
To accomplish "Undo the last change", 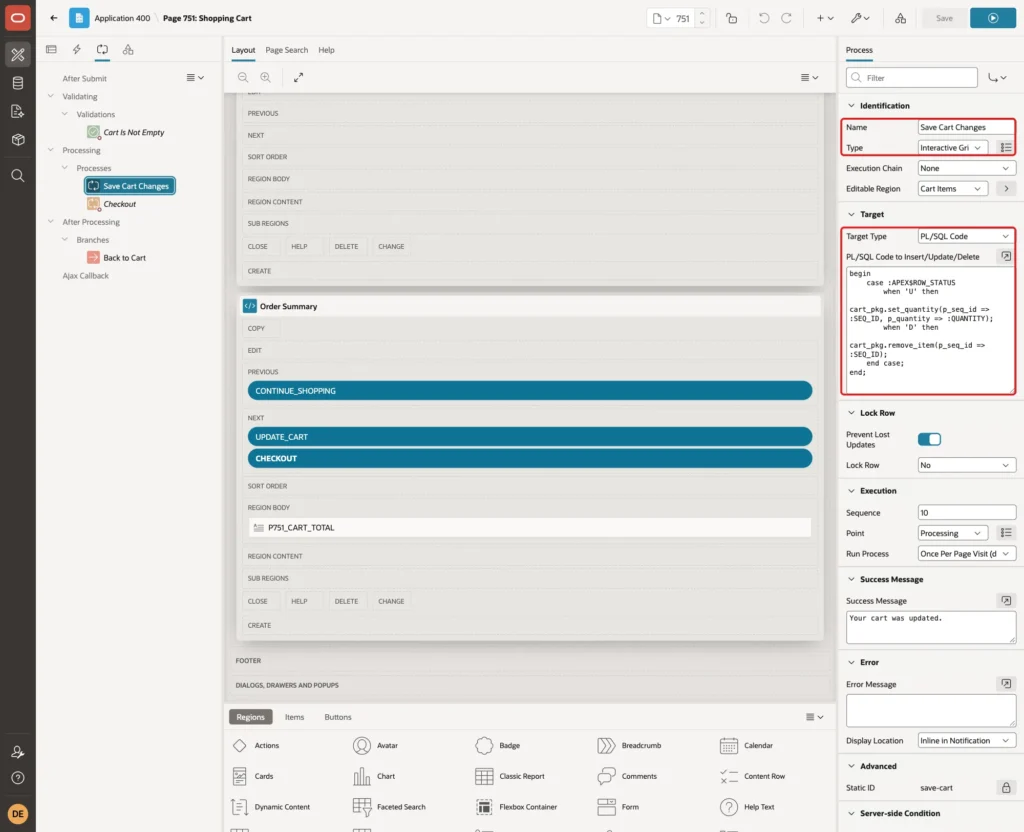I will coord(763,18).
